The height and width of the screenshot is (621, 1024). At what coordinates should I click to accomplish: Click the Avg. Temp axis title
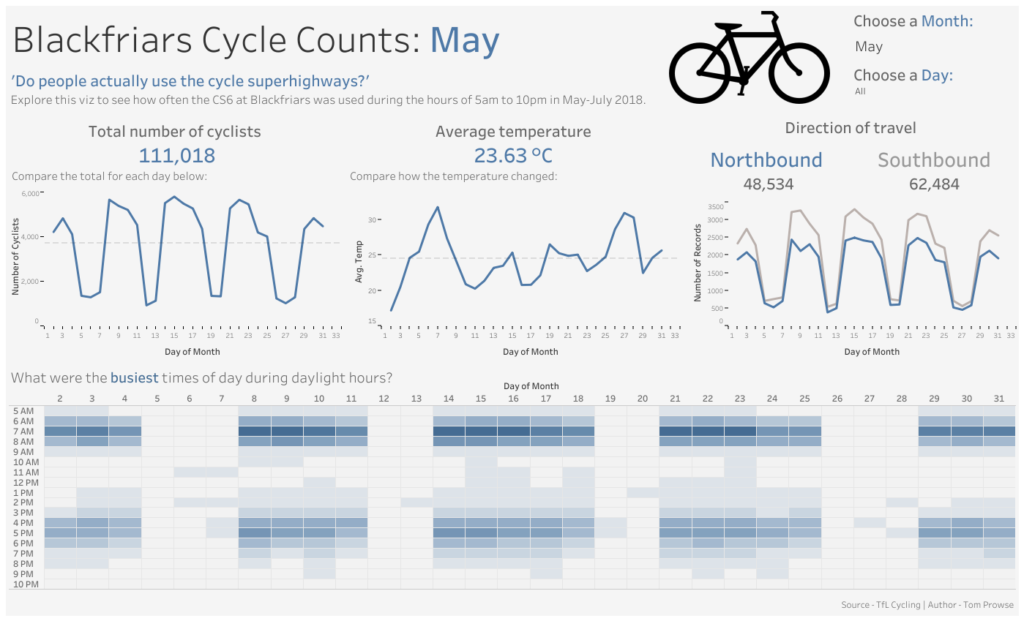359,261
